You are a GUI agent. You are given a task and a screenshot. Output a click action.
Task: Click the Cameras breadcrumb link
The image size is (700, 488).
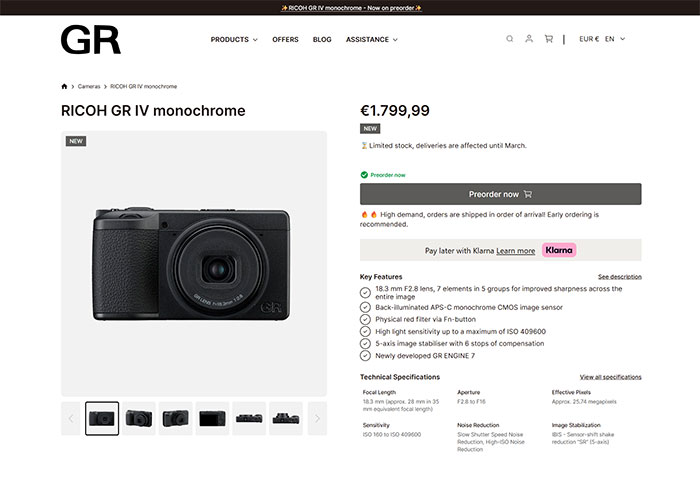90,87
